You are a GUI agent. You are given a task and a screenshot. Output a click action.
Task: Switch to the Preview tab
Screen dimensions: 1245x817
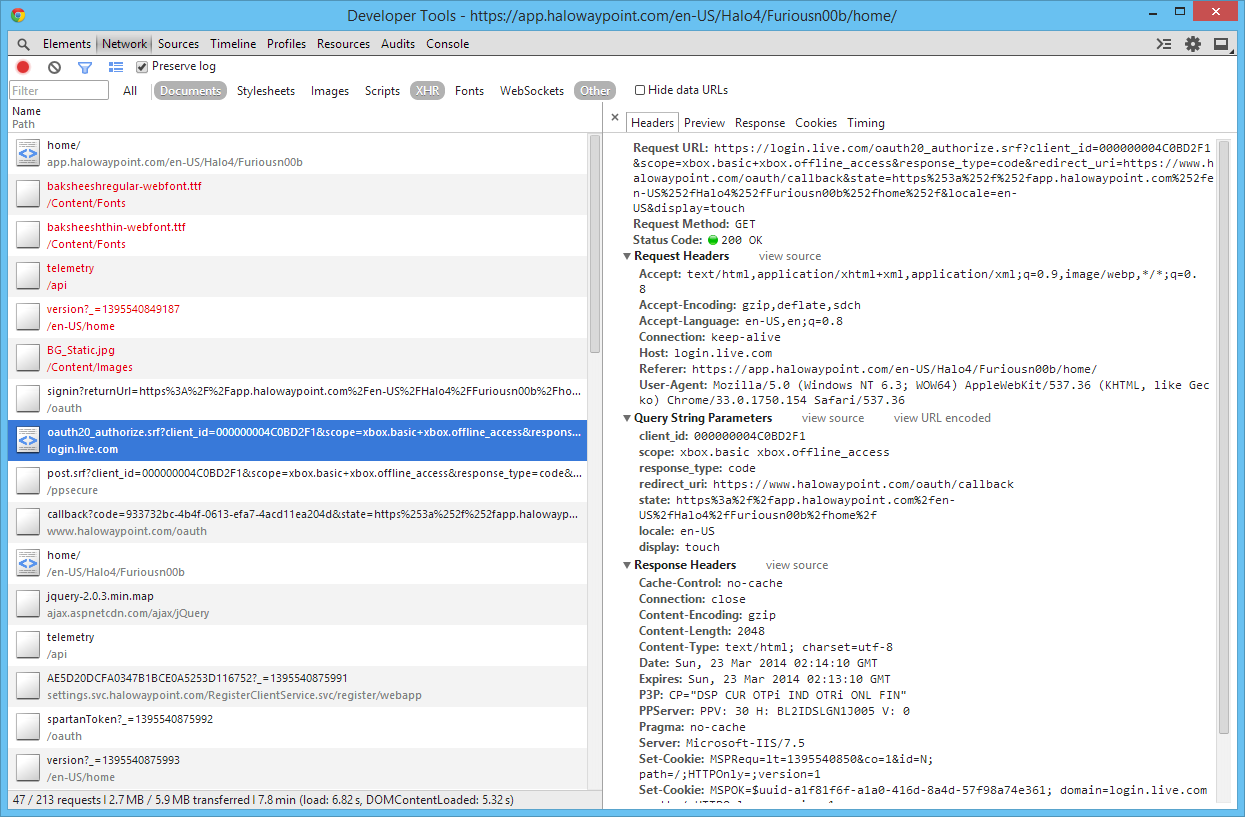click(704, 123)
